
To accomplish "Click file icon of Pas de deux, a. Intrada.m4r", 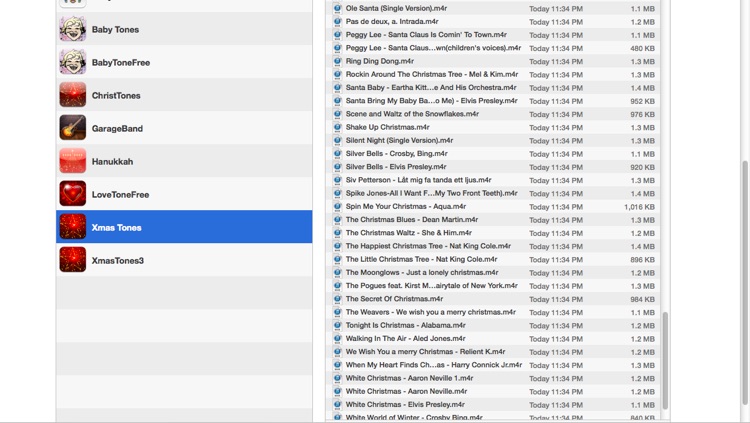I will pyautogui.click(x=337, y=22).
